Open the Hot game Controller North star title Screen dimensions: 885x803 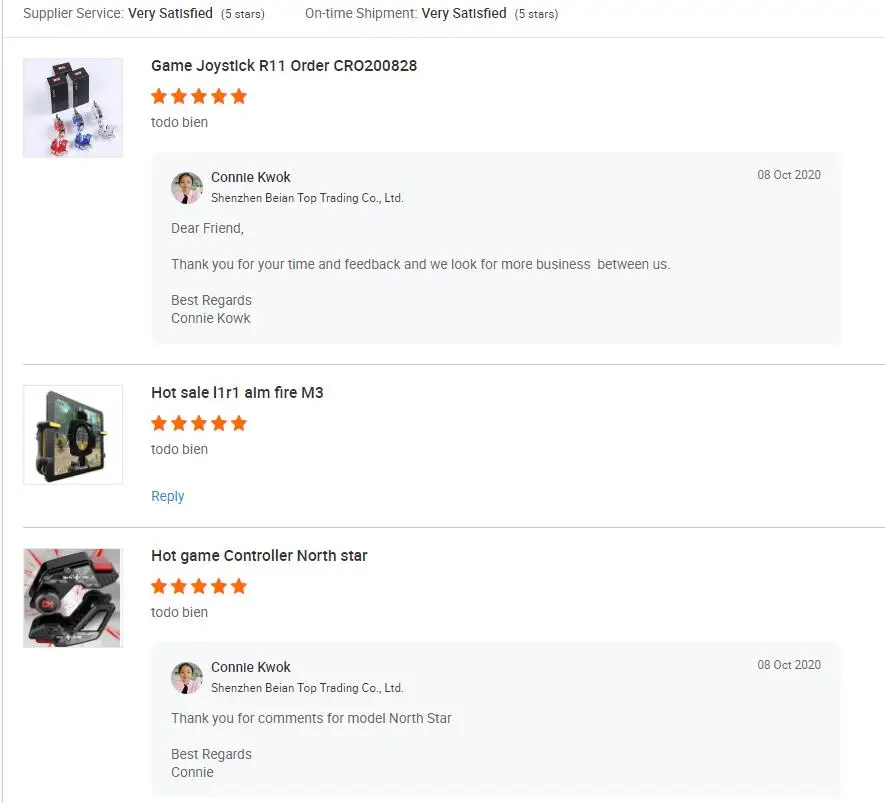(259, 556)
